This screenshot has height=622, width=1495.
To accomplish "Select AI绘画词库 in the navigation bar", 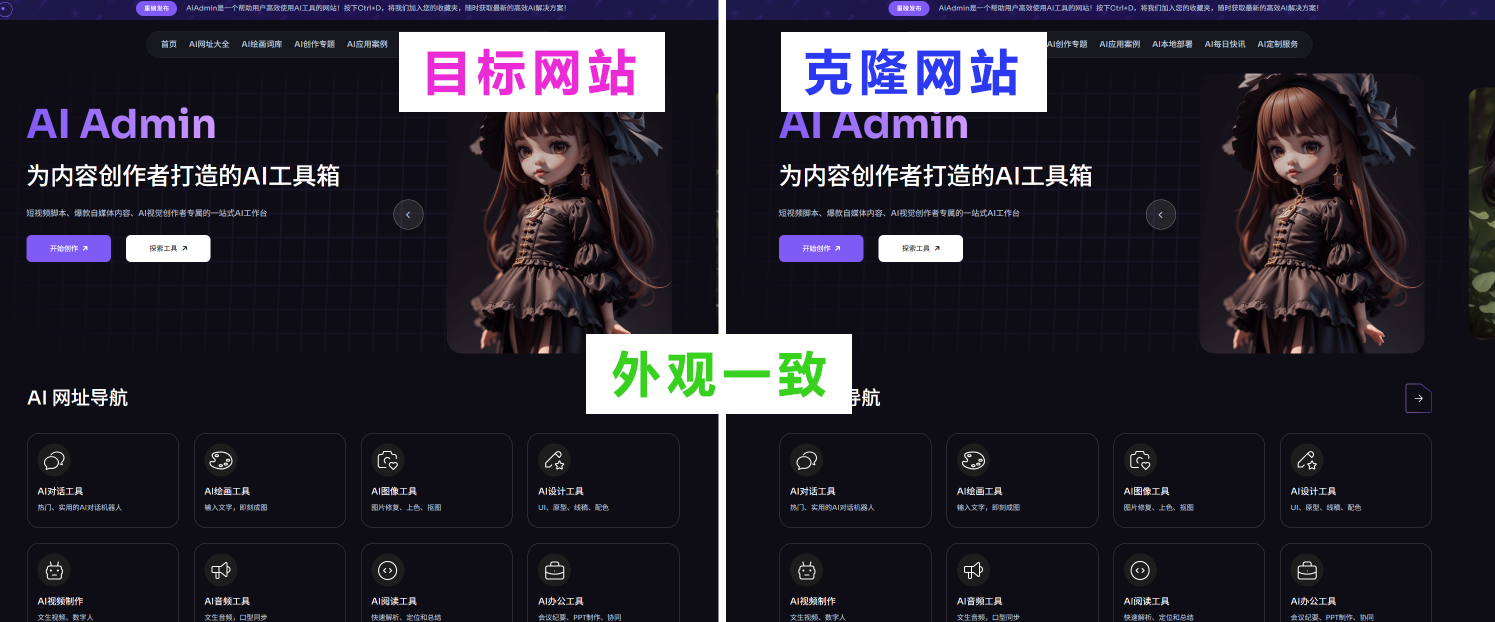I will pos(262,44).
